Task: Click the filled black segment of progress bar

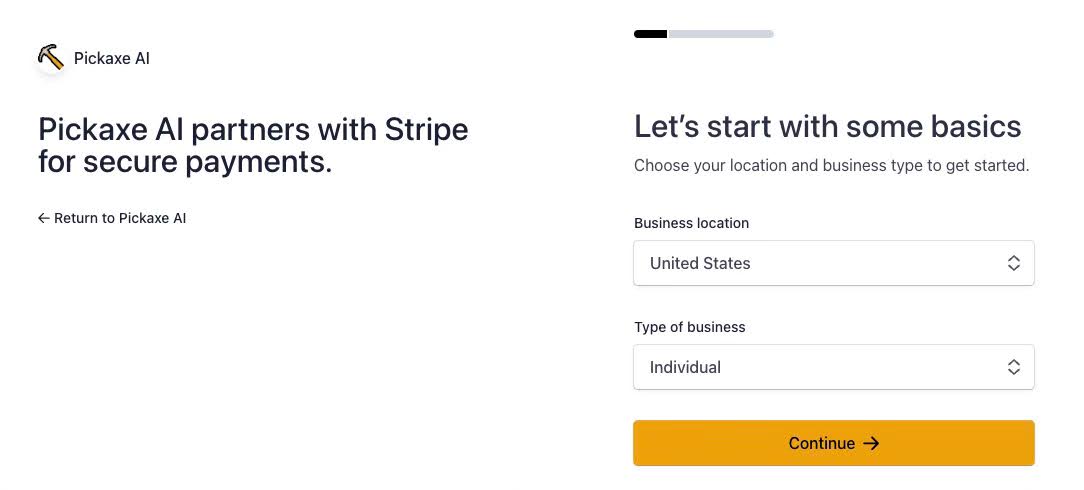Action: pos(650,34)
